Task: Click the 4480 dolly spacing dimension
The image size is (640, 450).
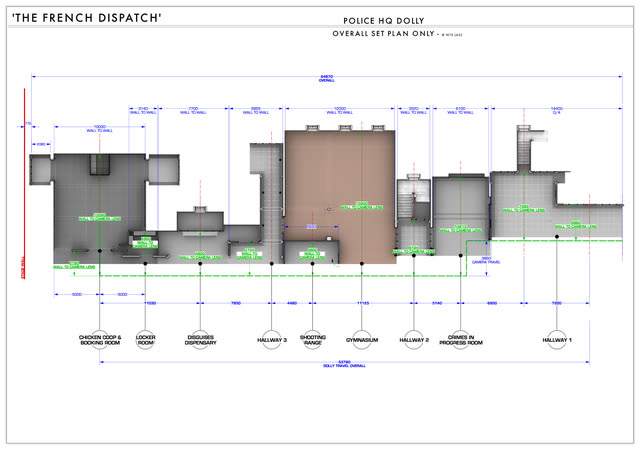Action: pyautogui.click(x=292, y=303)
